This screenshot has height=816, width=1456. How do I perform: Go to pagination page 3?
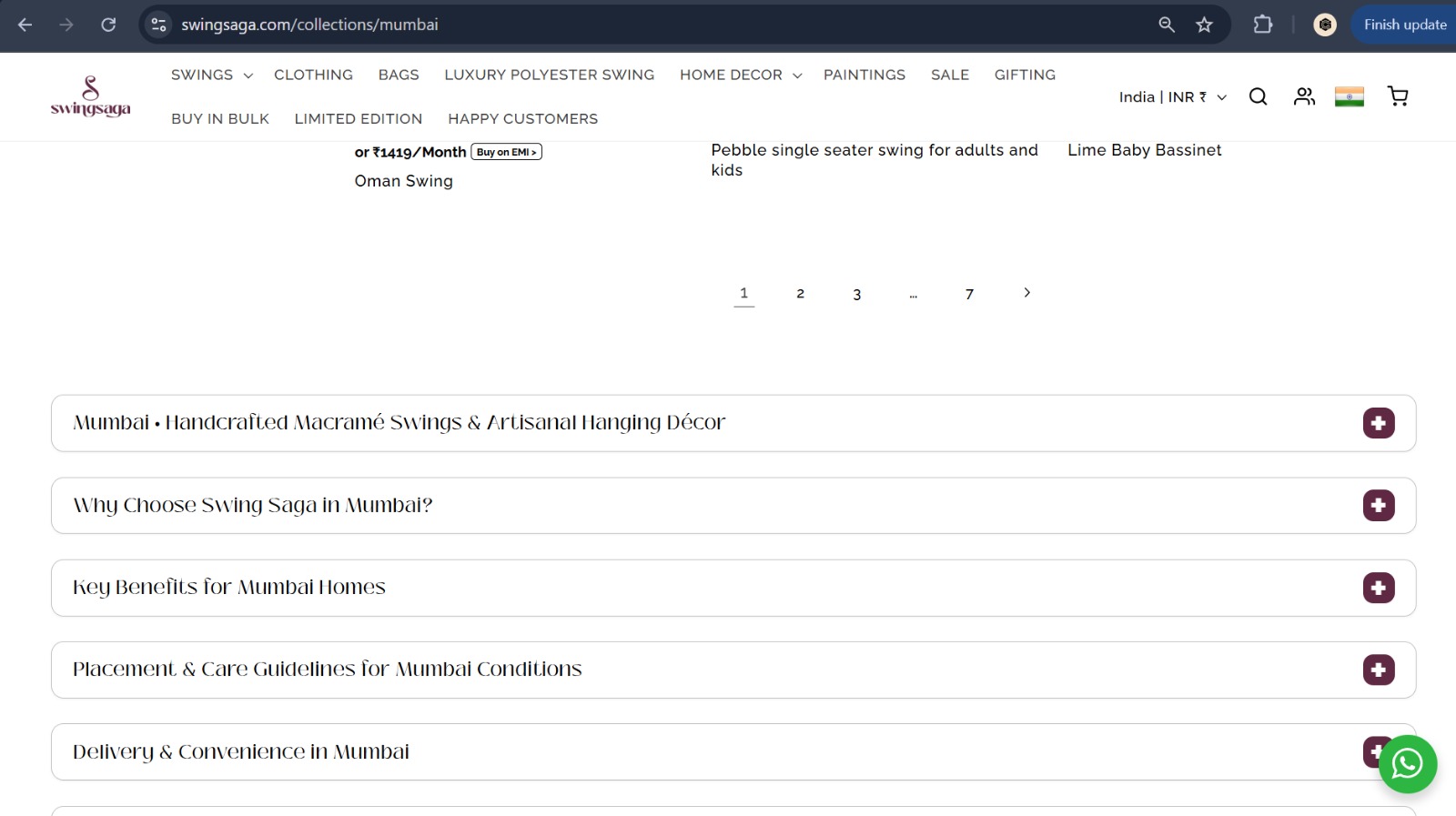(857, 294)
